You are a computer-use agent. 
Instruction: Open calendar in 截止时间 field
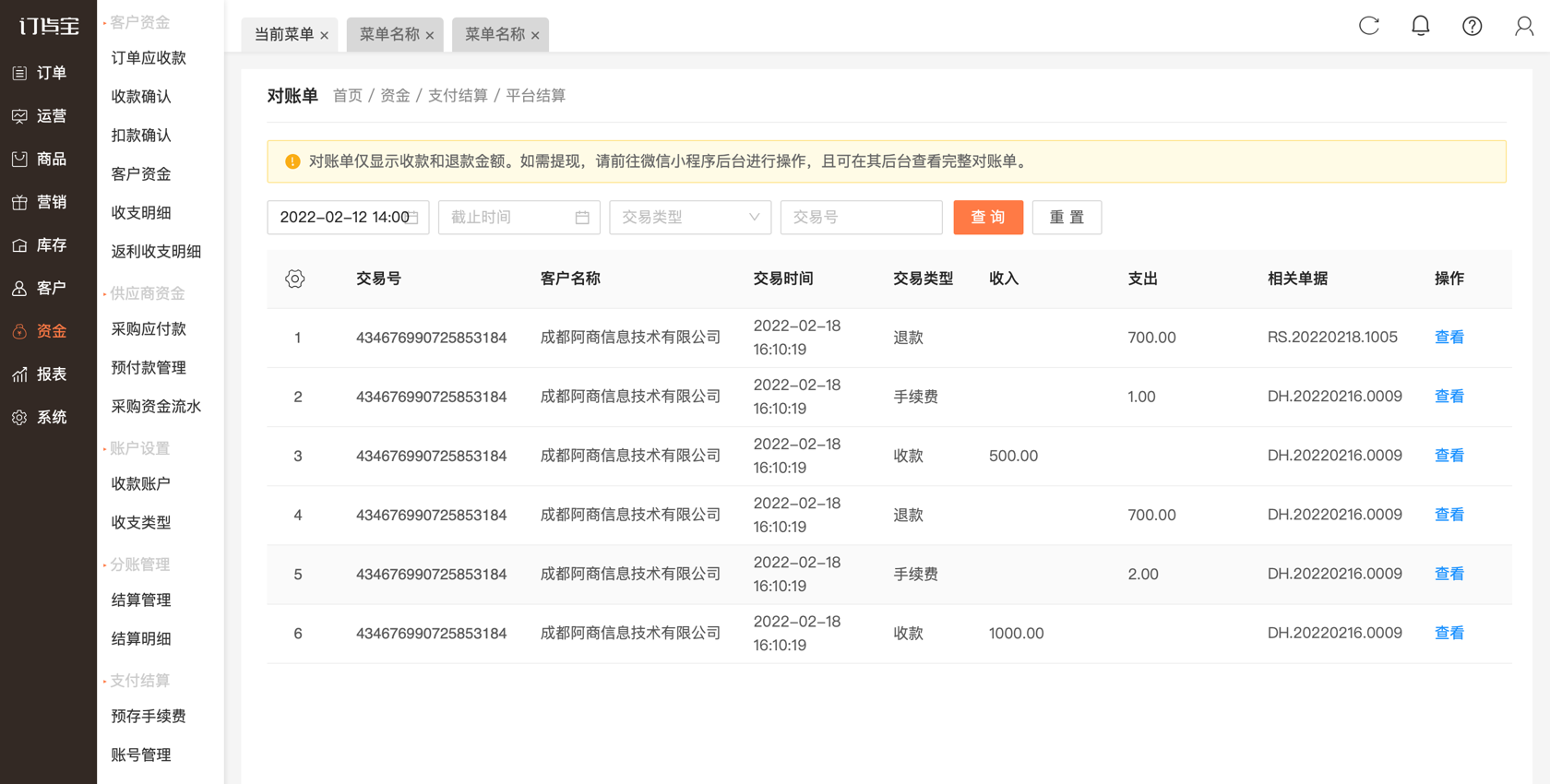582,218
